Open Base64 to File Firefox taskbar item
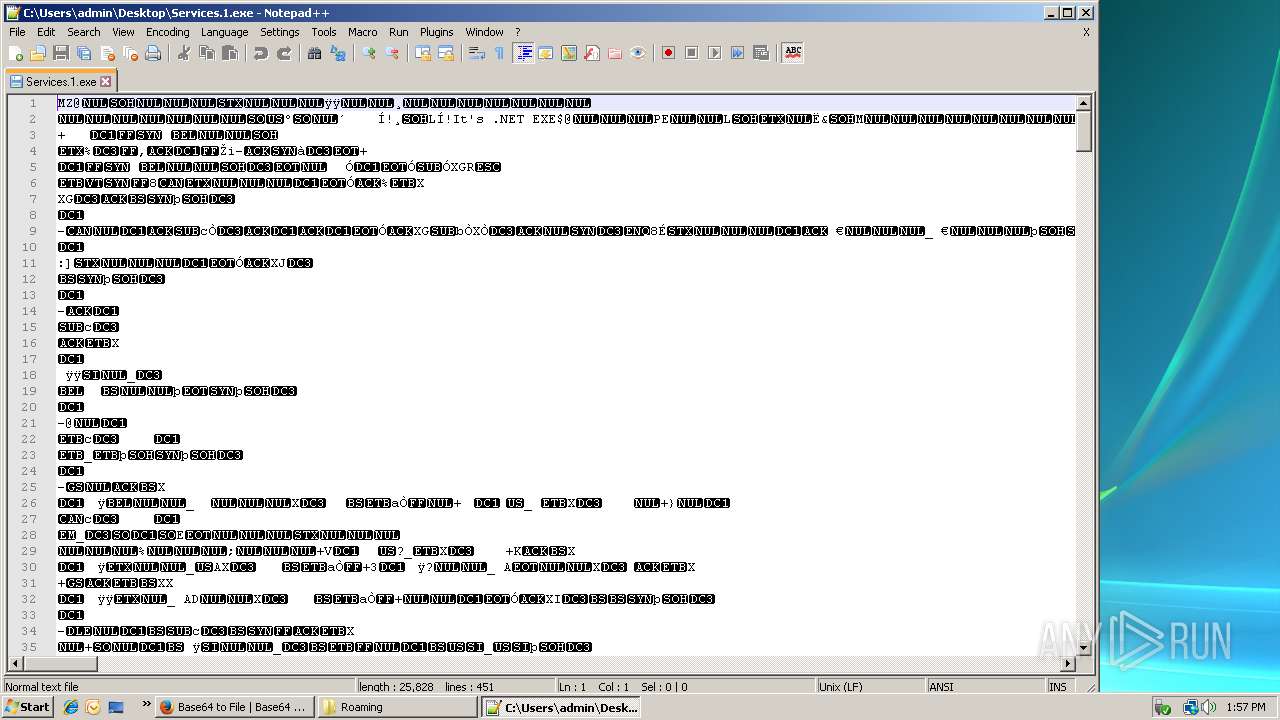This screenshot has width=1280, height=720. click(236, 707)
